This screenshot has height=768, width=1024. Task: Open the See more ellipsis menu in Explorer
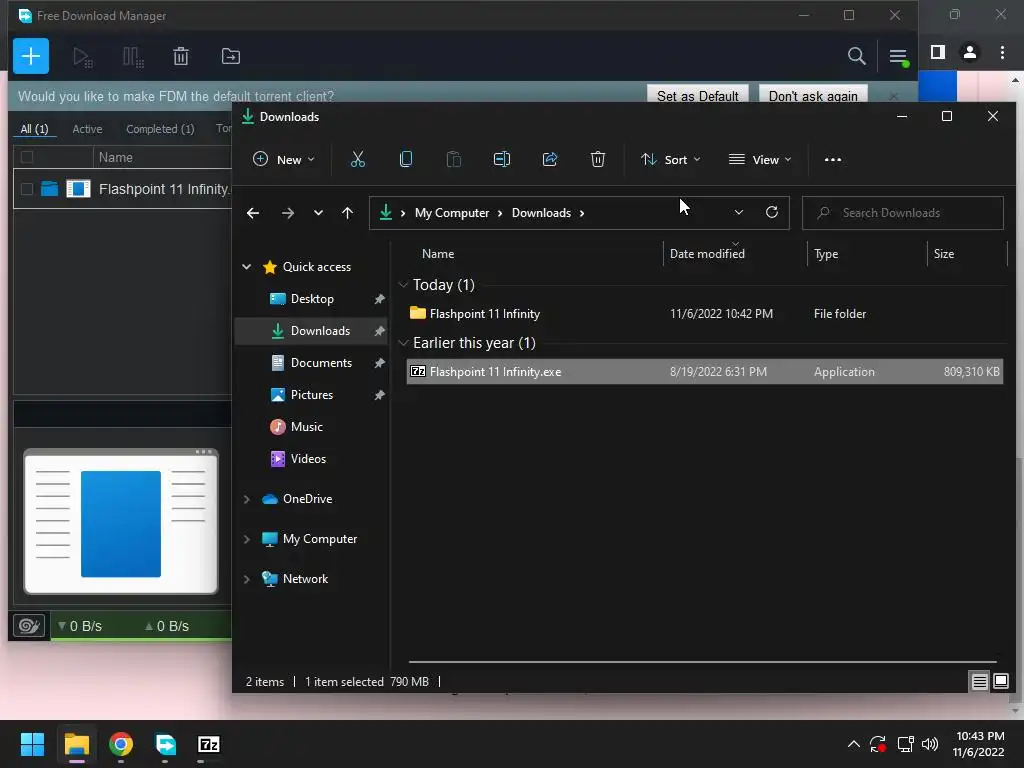(x=833, y=159)
